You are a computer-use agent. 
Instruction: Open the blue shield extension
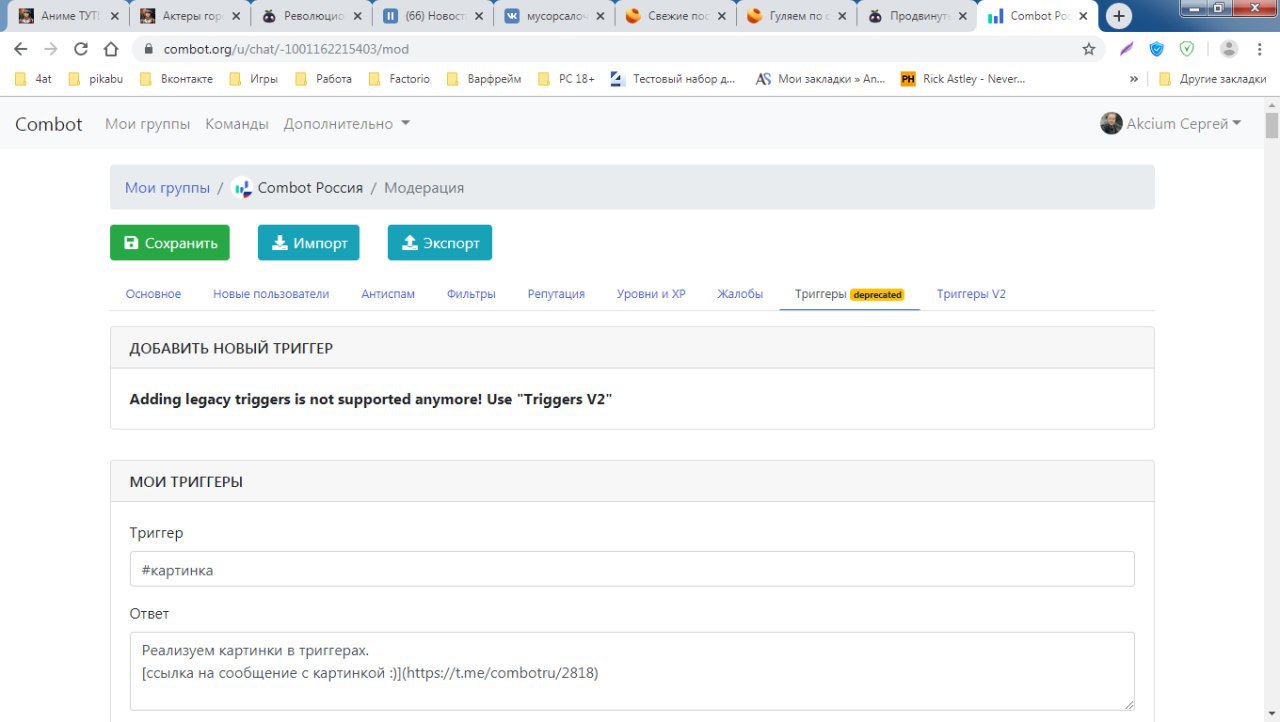click(x=1157, y=49)
